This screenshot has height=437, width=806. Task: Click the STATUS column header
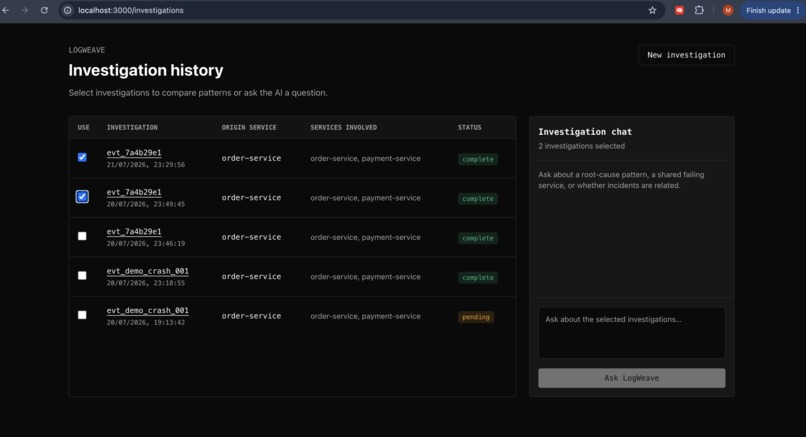(470, 128)
